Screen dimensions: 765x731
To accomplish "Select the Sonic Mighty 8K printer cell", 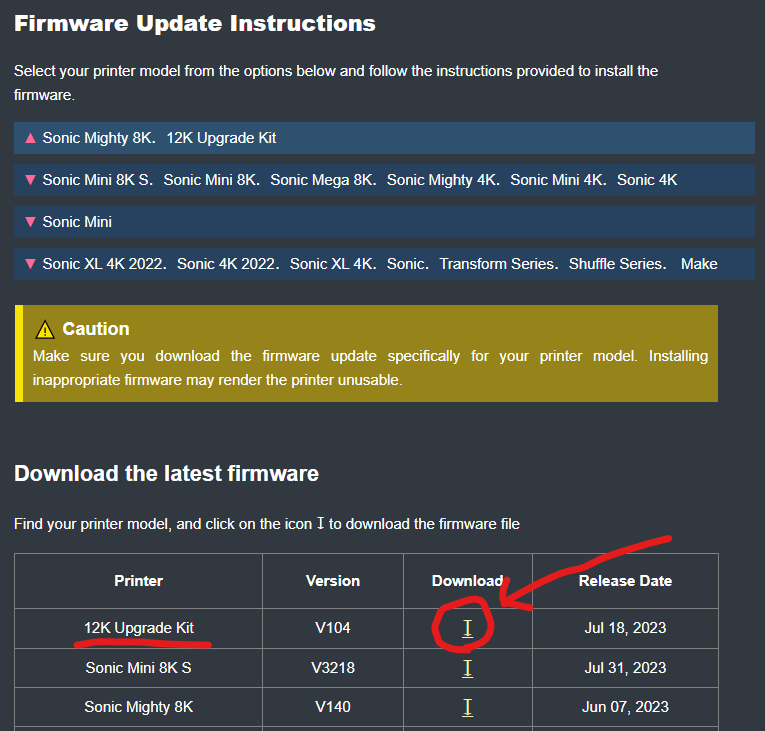I will [x=139, y=707].
